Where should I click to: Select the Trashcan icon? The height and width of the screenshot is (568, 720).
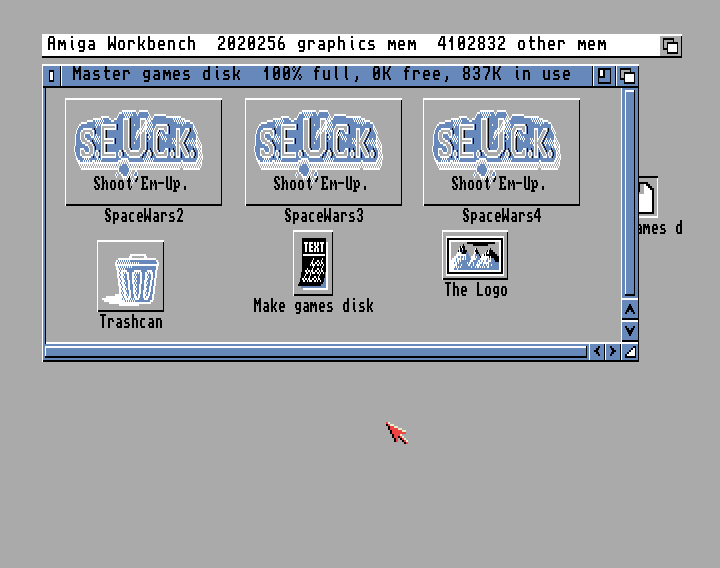point(130,276)
